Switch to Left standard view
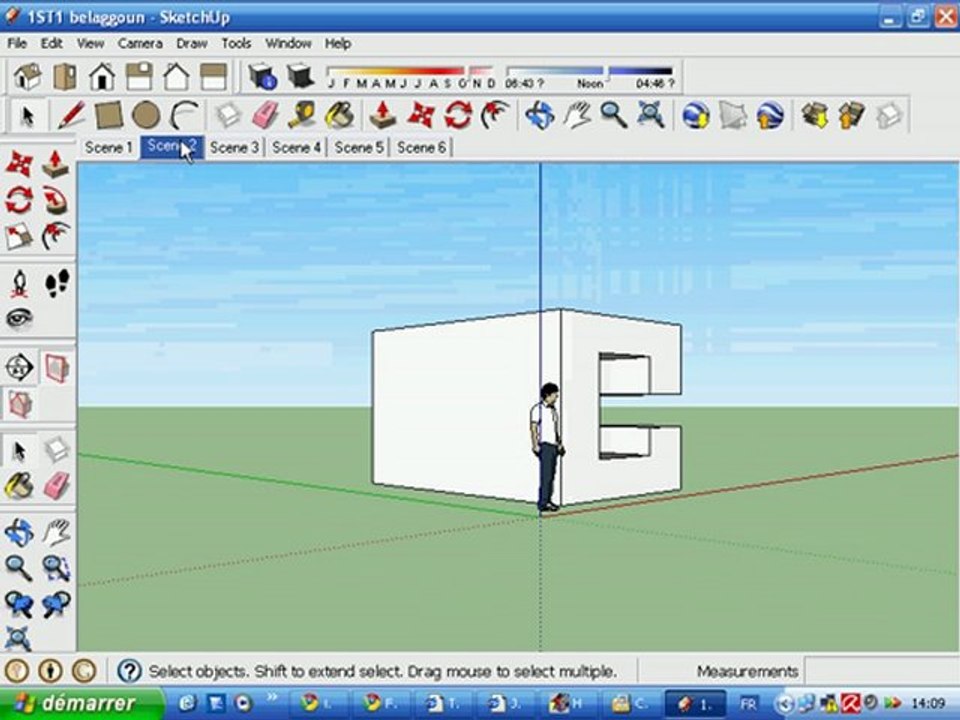Screen dimensions: 960x720 coord(214,77)
